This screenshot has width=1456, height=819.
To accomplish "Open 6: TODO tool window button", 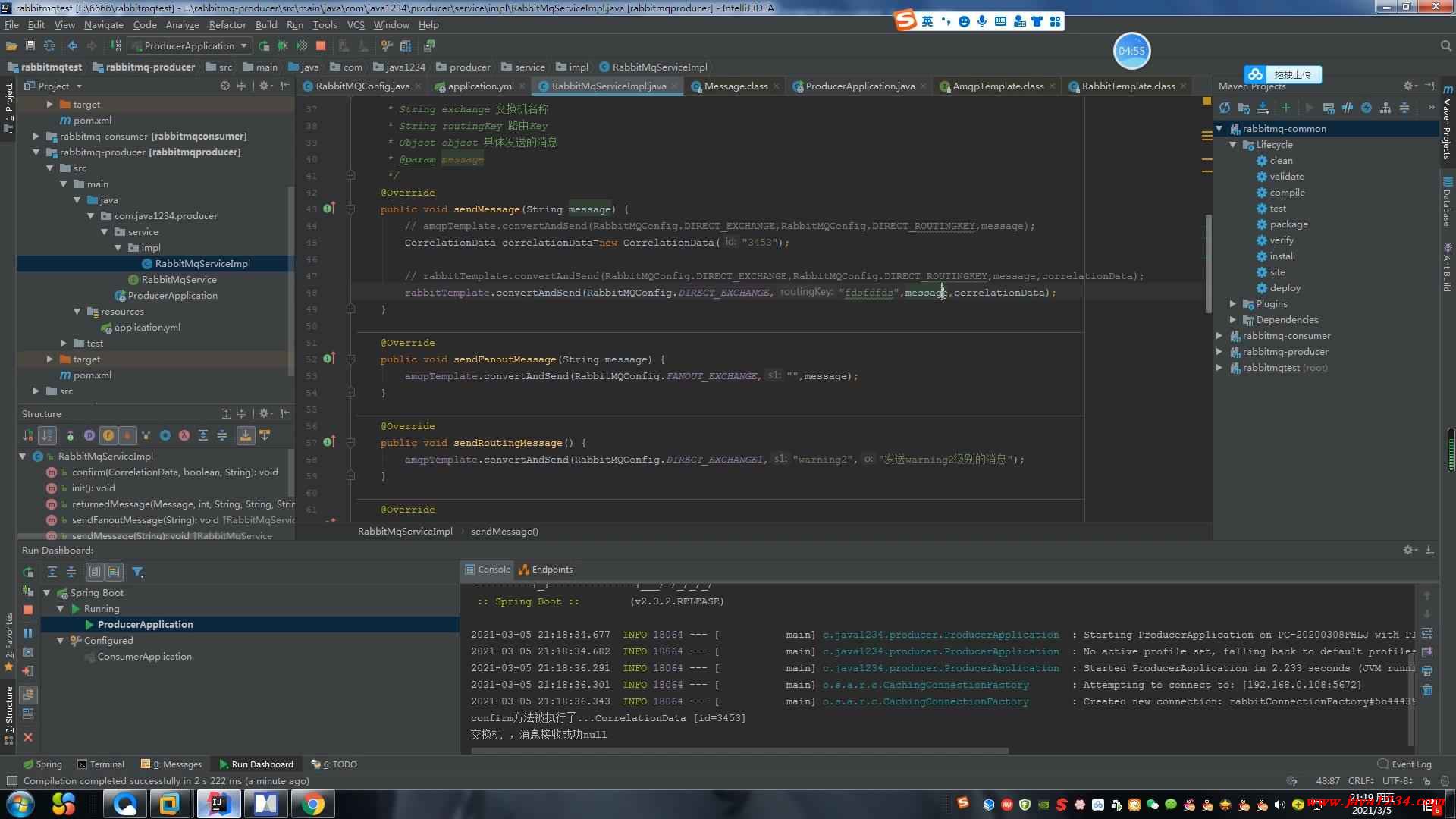I will tap(334, 764).
